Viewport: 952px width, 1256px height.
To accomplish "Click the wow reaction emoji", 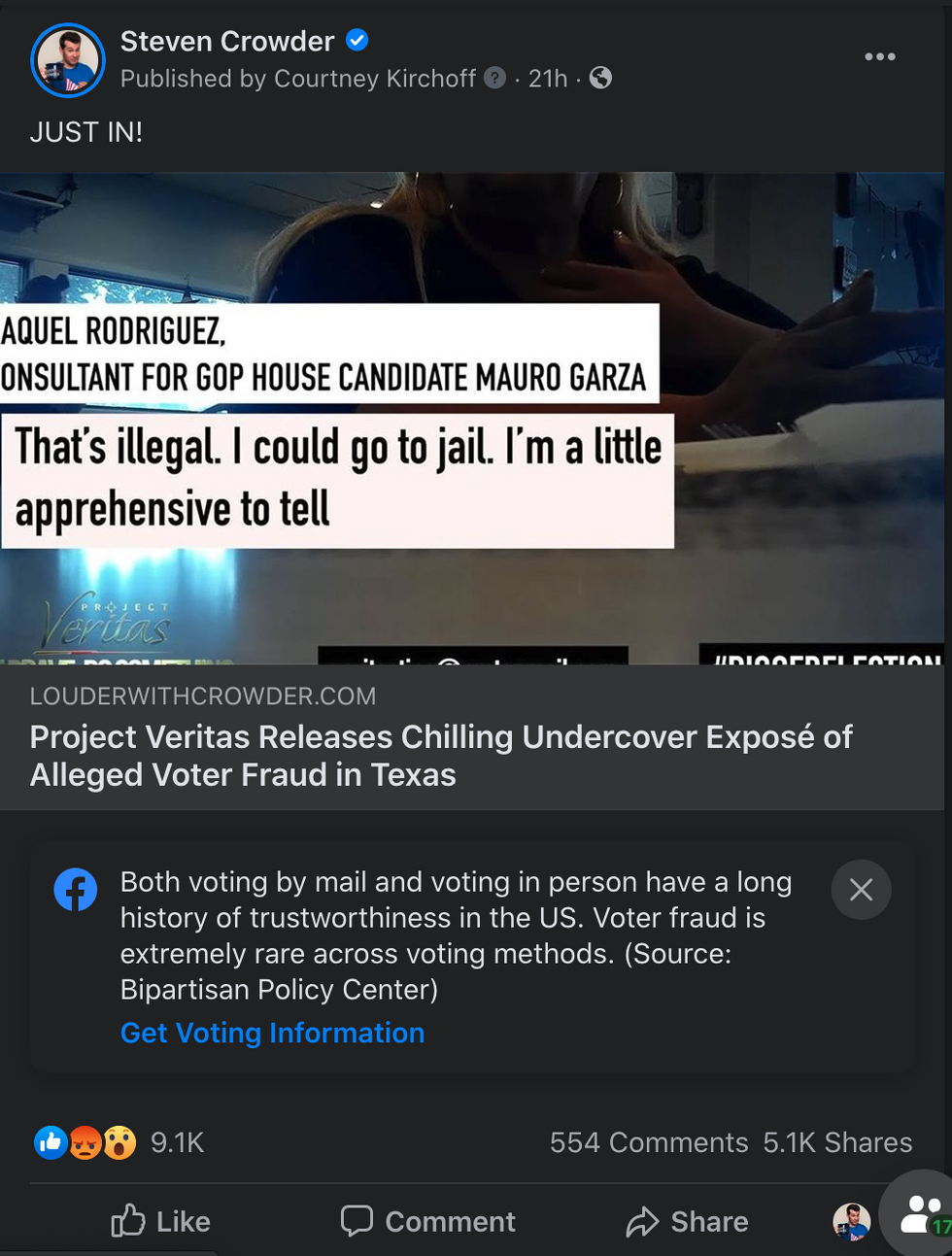I will pos(119,1142).
